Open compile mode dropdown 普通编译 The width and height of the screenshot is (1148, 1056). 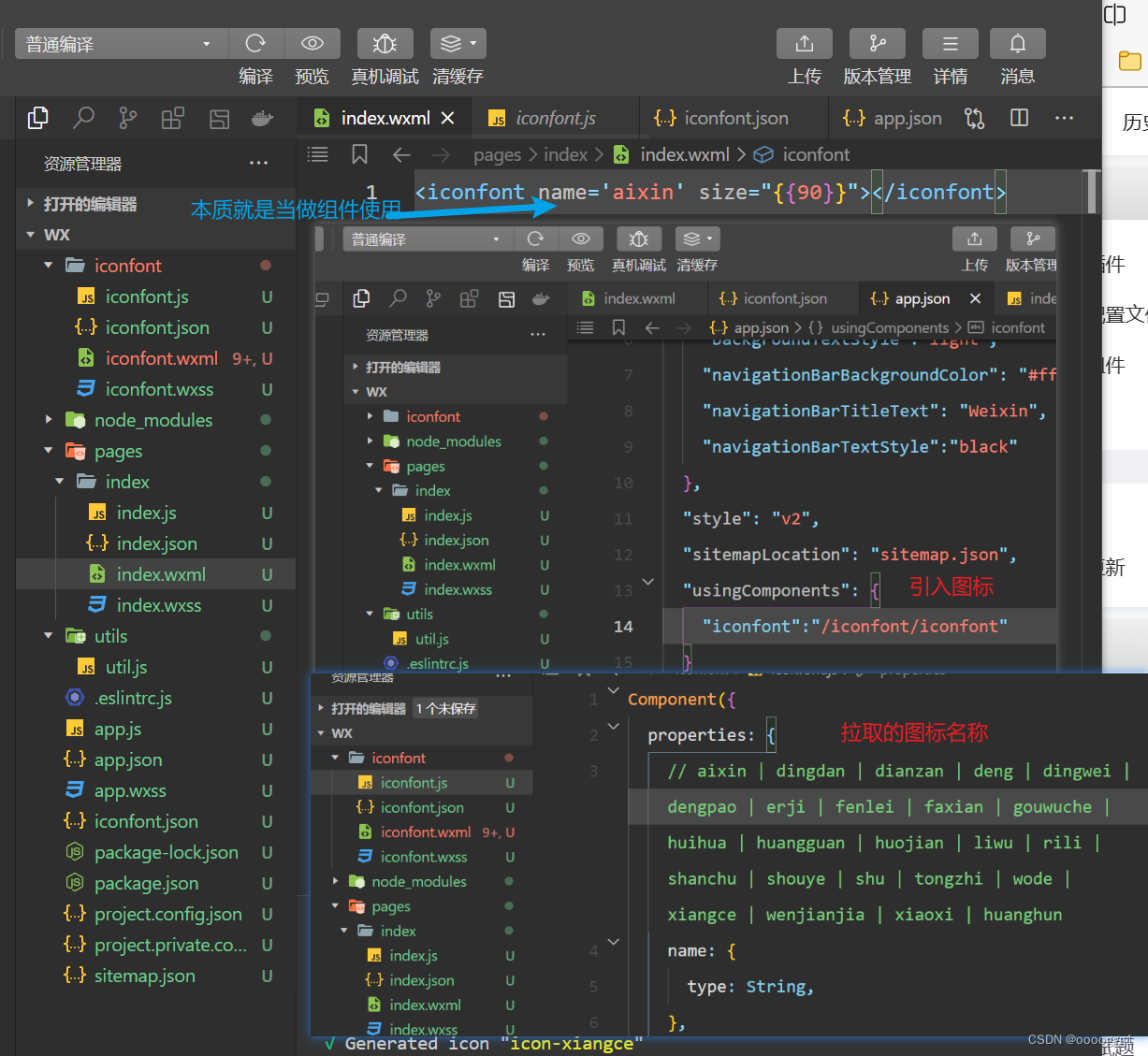pos(121,44)
